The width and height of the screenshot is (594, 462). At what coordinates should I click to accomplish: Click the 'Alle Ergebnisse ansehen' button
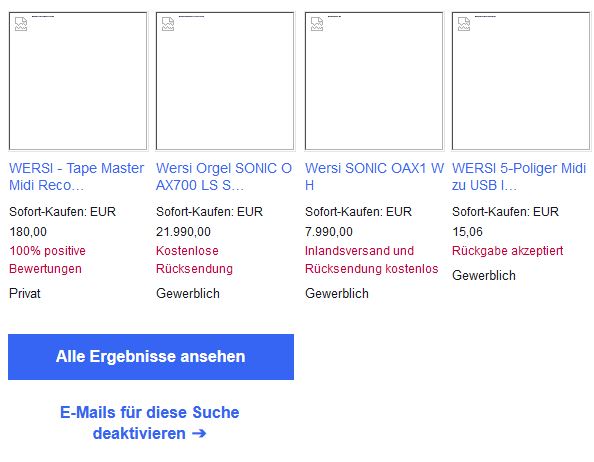pos(151,357)
